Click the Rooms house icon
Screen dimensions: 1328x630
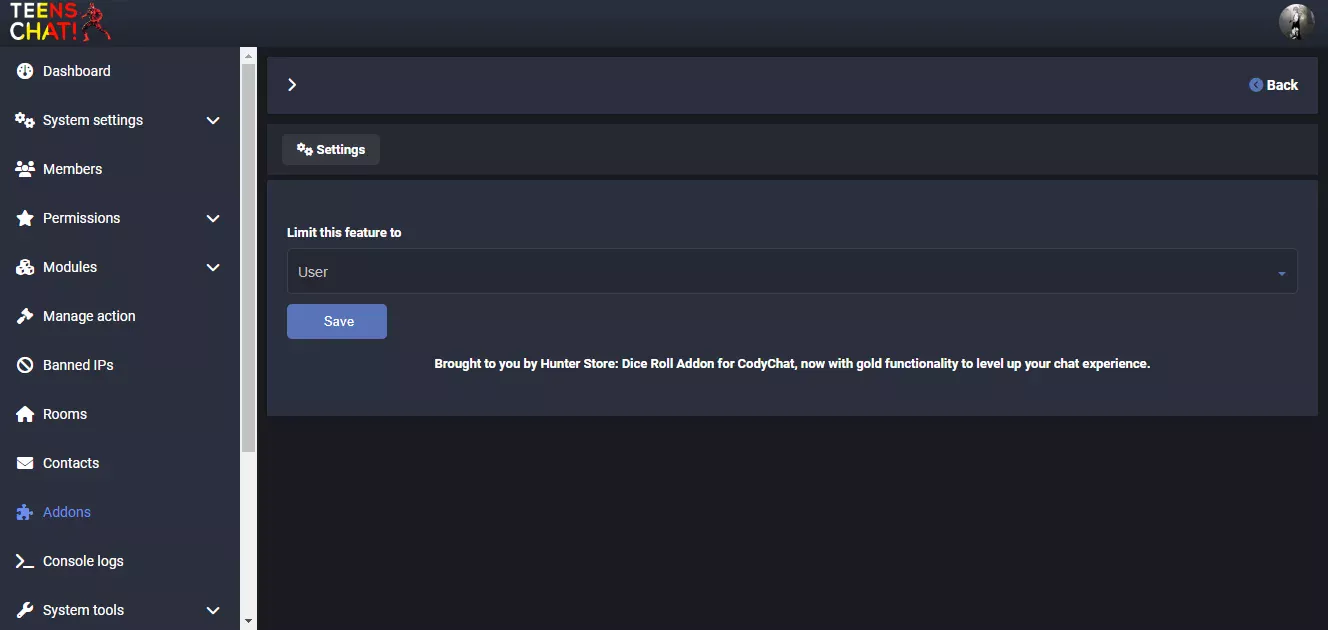pyautogui.click(x=25, y=414)
